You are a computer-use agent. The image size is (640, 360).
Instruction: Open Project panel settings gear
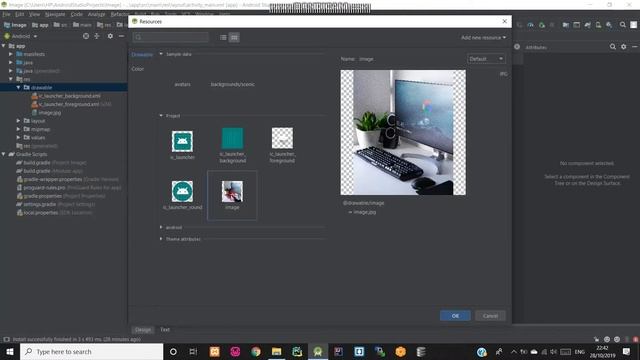110,36
